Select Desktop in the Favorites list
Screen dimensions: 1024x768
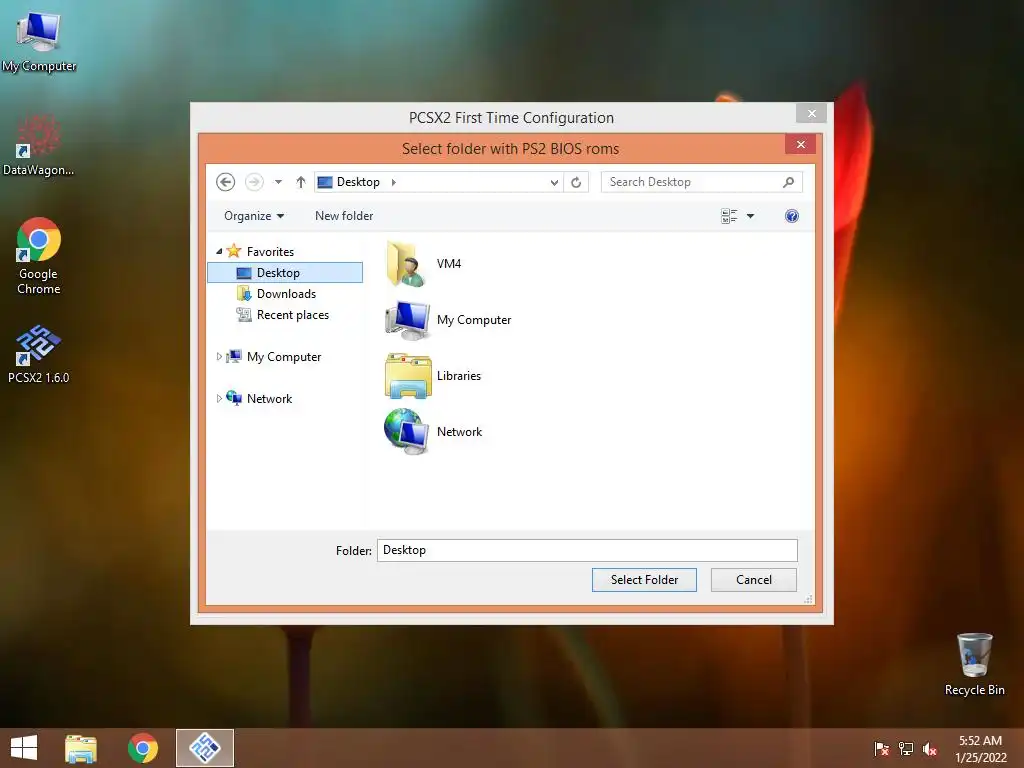(285, 272)
